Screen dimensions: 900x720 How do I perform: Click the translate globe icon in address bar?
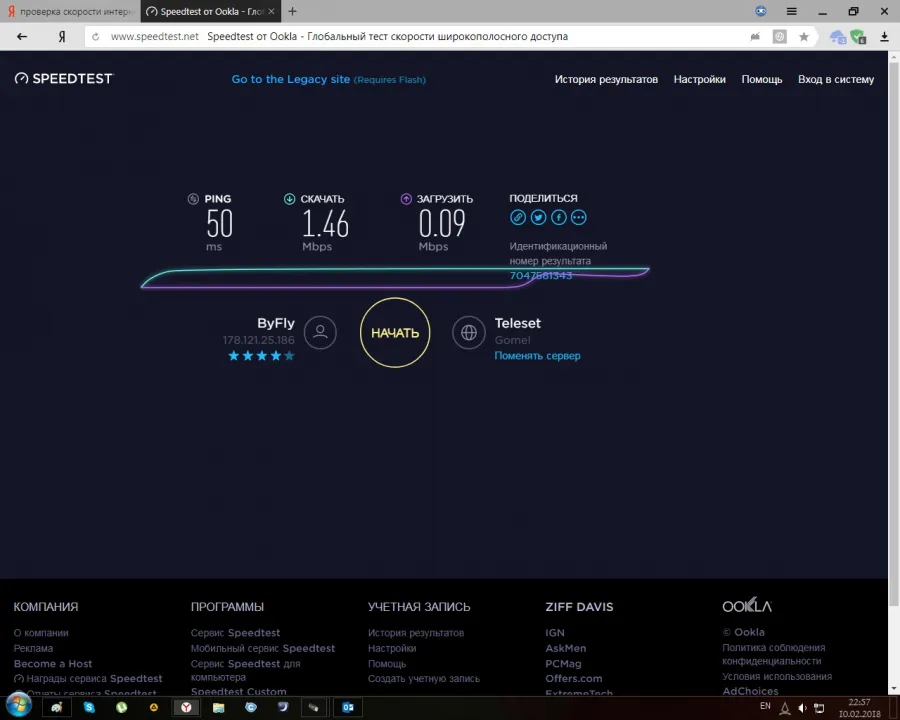coord(779,37)
